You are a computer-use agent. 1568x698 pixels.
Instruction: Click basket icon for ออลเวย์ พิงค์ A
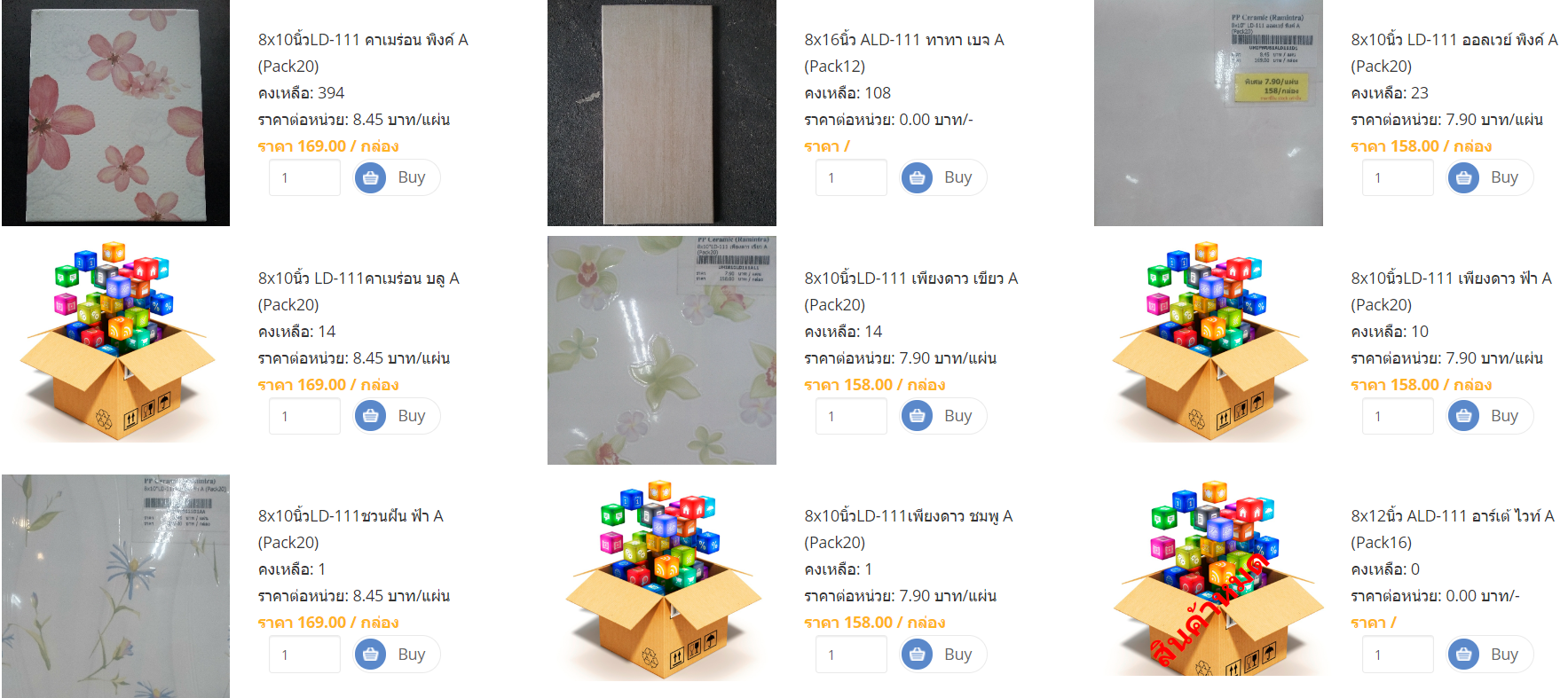(x=1463, y=178)
